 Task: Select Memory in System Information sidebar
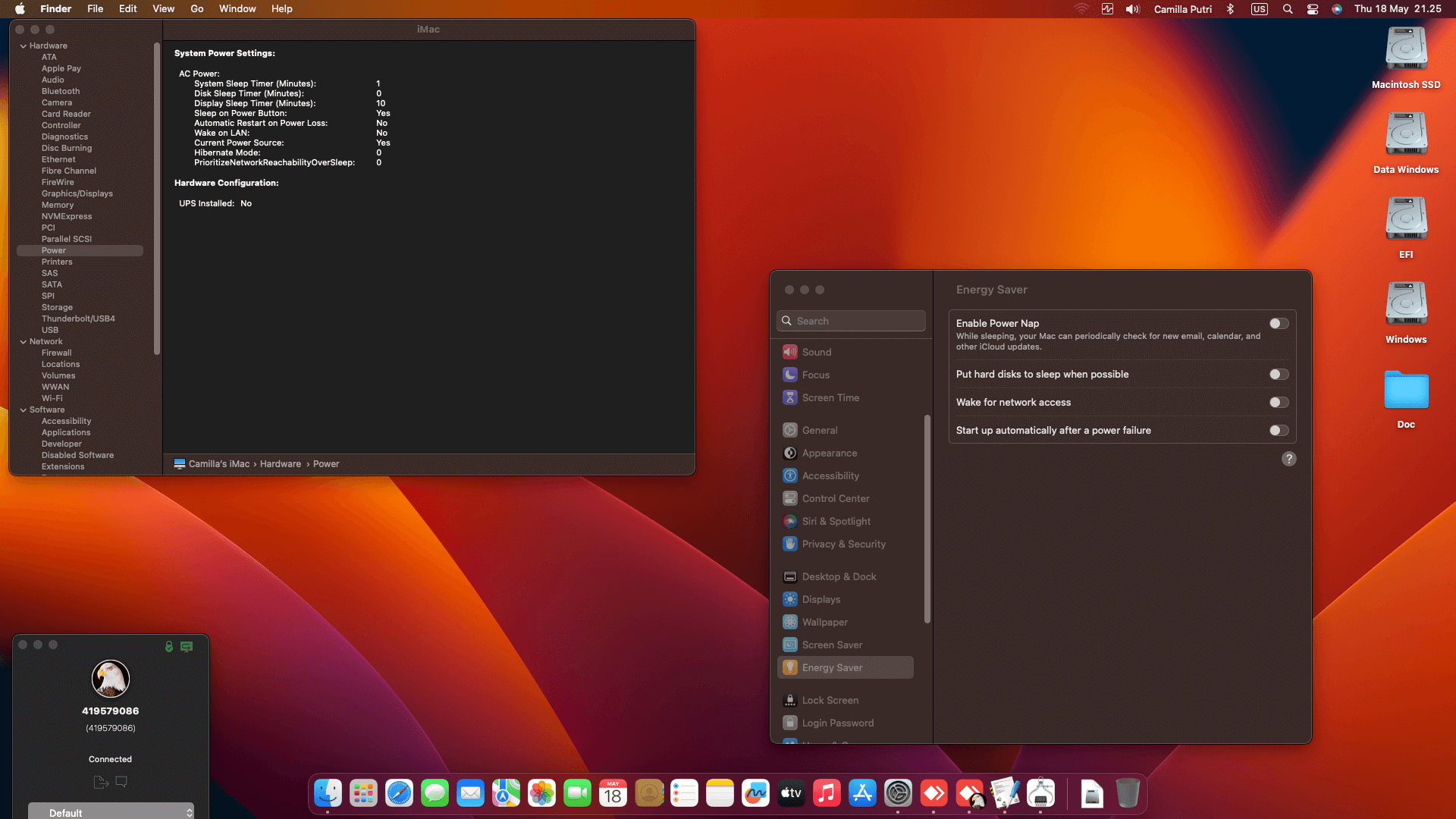pos(58,205)
